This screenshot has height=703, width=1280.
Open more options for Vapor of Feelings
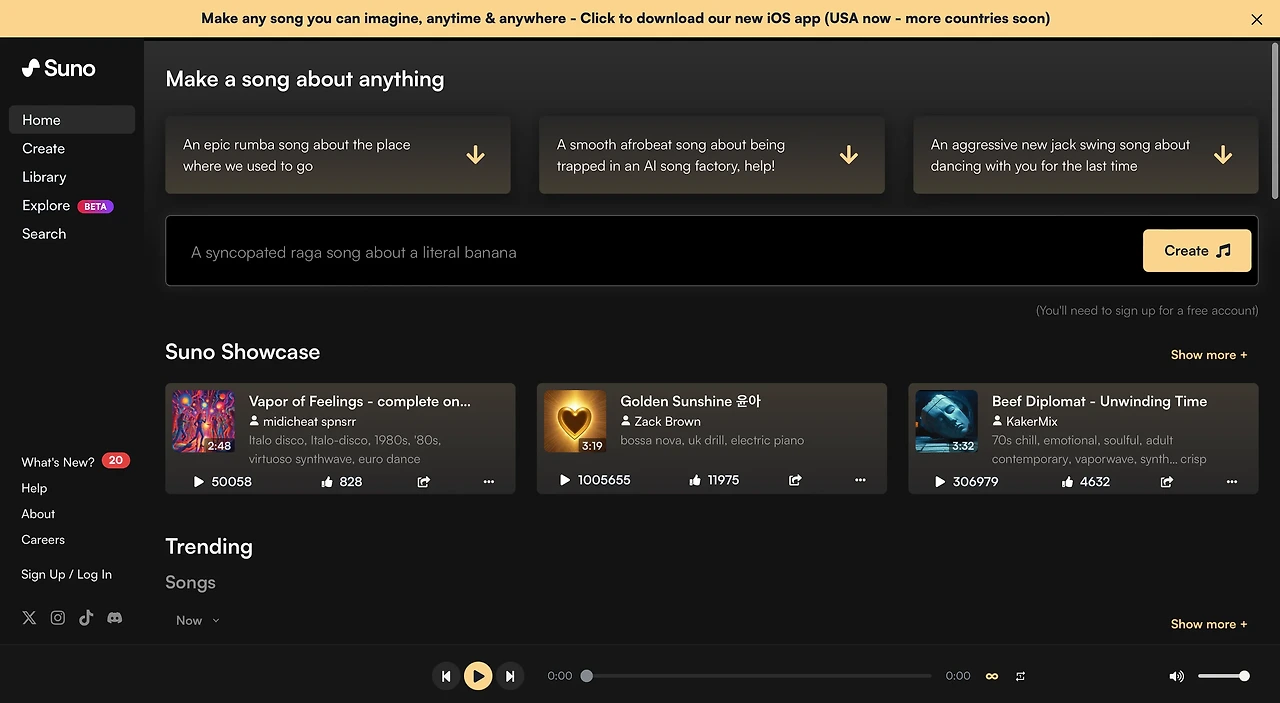pyautogui.click(x=489, y=481)
